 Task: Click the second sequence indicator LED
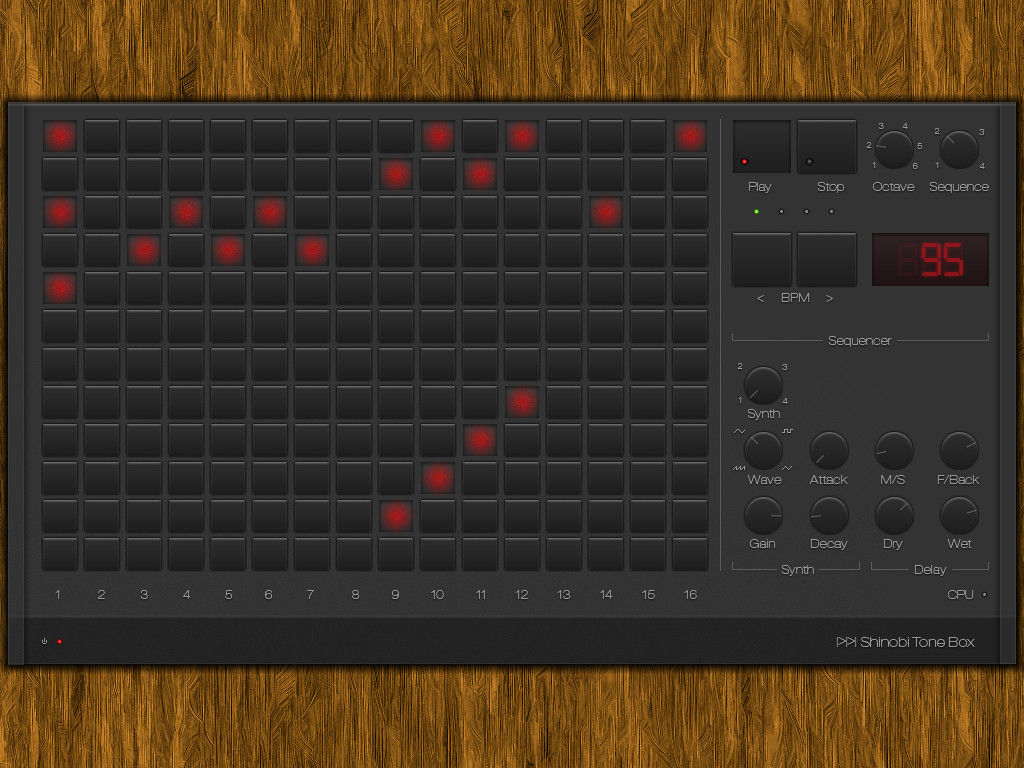point(781,212)
